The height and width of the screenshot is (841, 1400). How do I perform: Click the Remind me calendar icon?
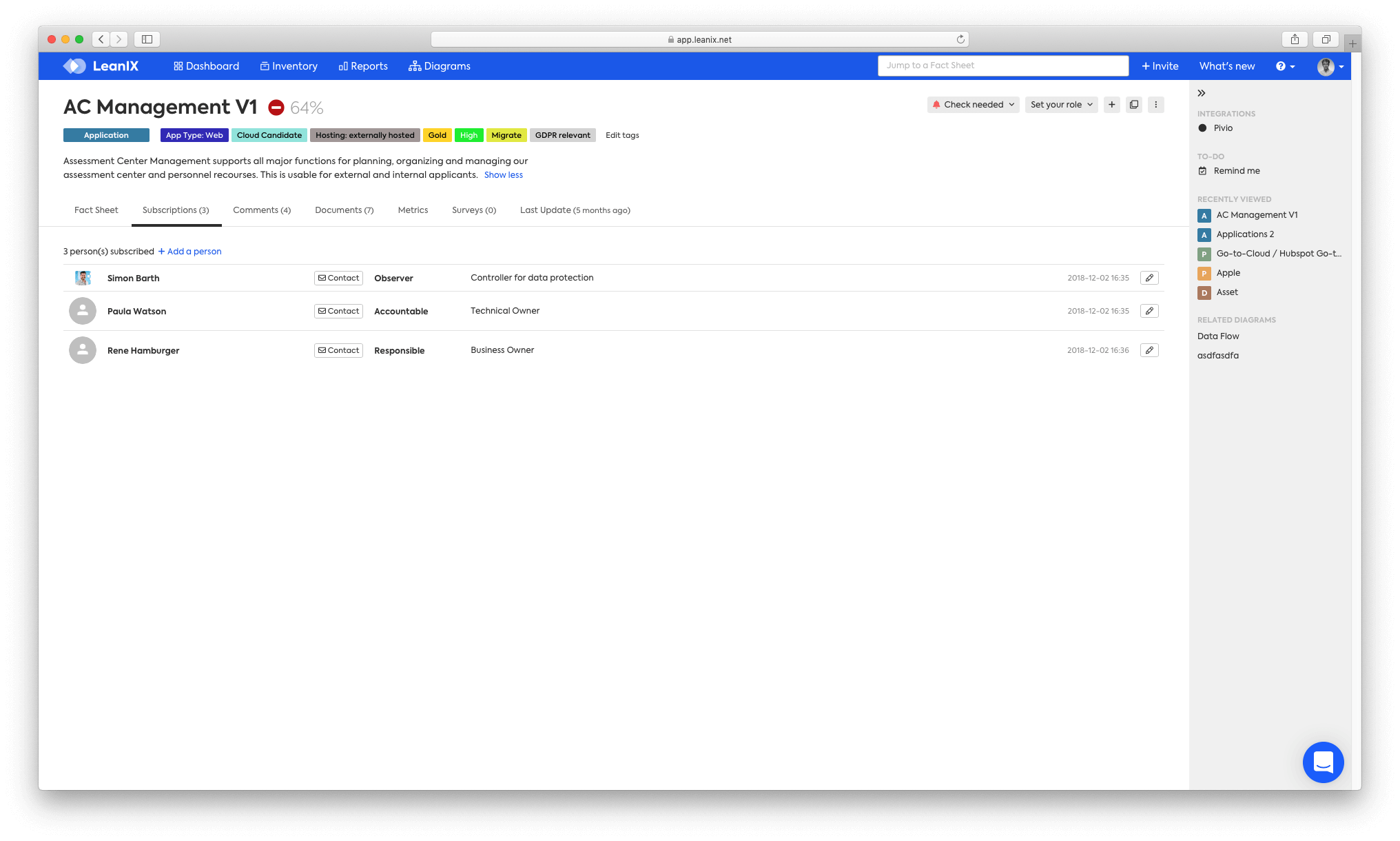(1202, 171)
